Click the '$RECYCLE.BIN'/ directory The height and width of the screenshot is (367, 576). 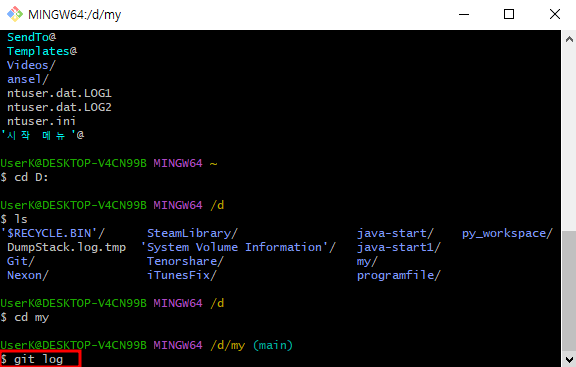click(53, 233)
